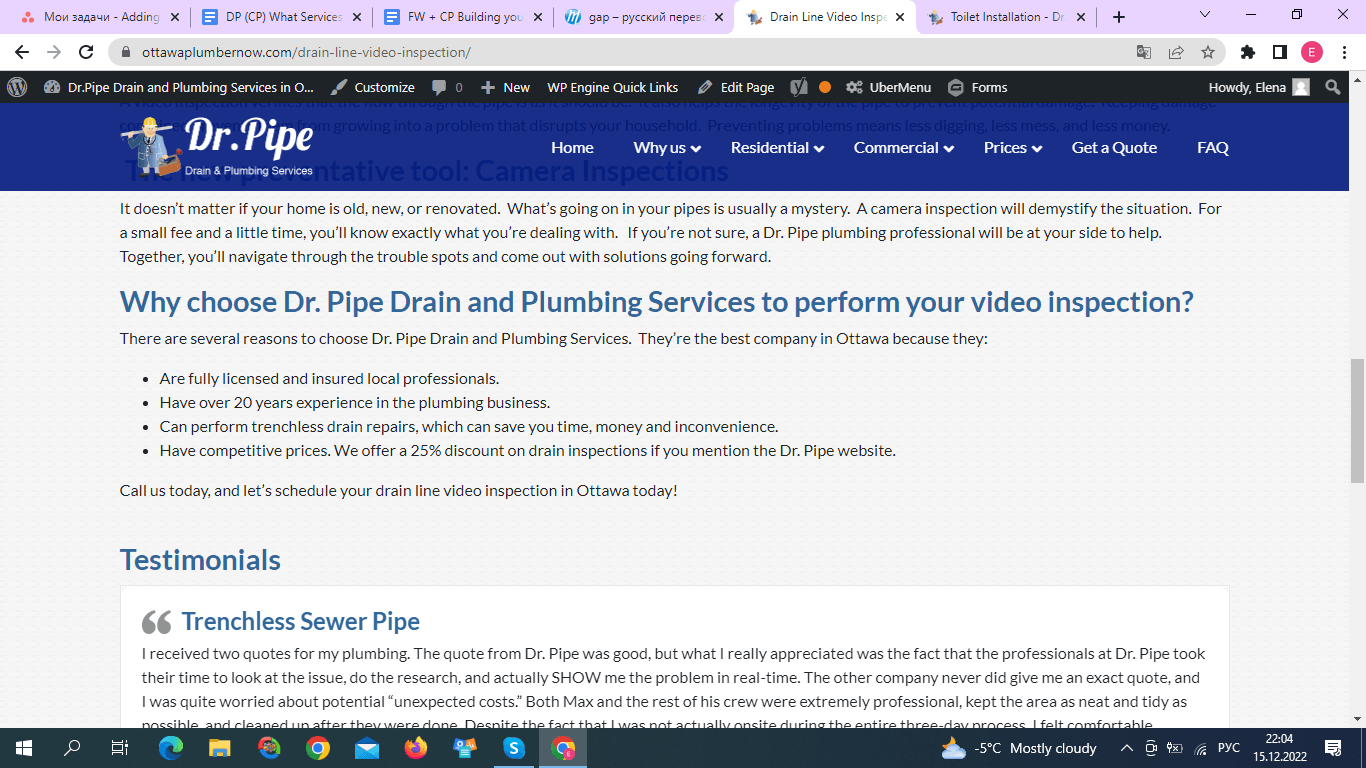Open Skype from the taskbar

pyautogui.click(x=514, y=747)
